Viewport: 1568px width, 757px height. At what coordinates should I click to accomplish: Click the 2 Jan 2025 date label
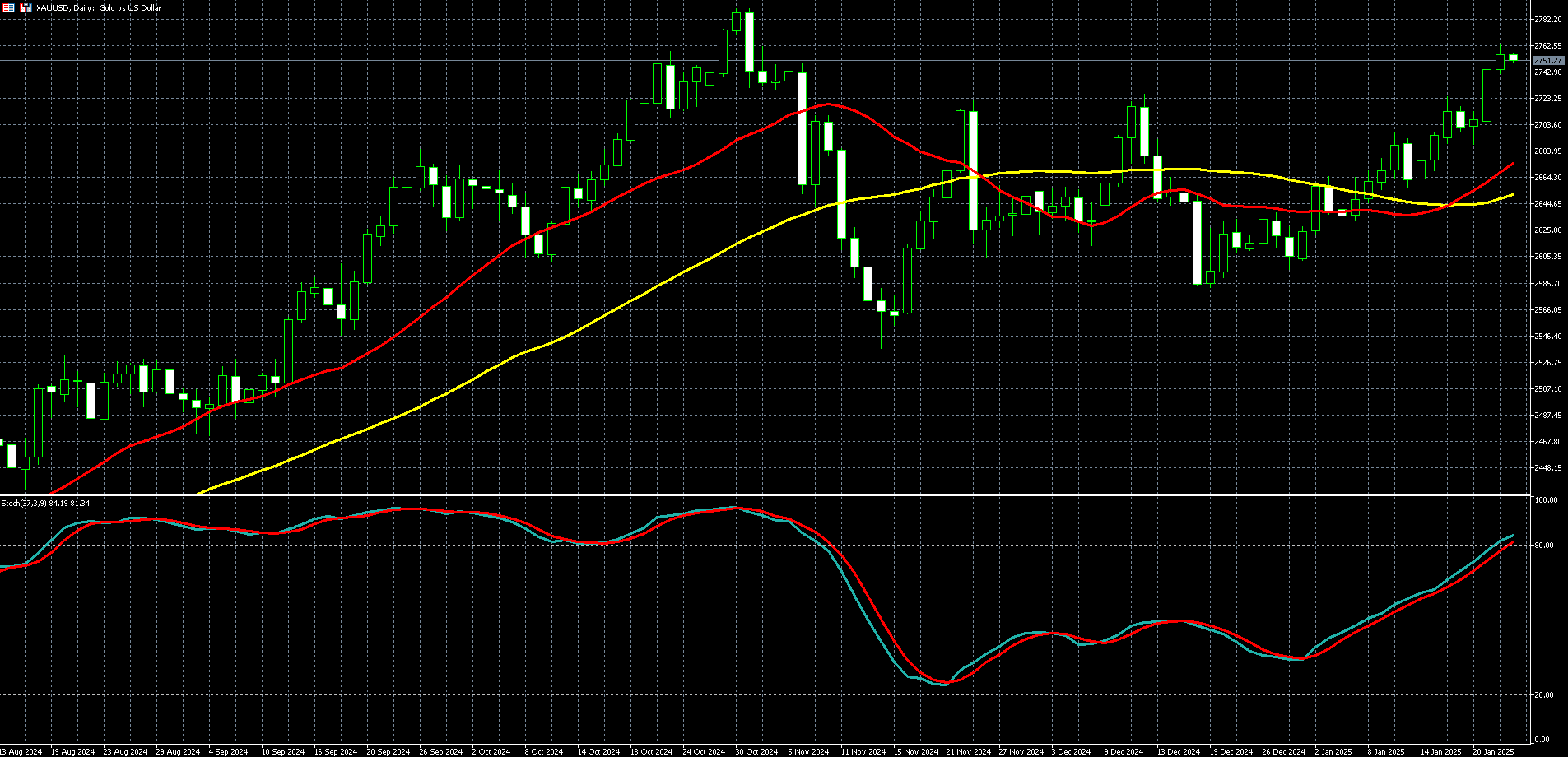pyautogui.click(x=1333, y=752)
